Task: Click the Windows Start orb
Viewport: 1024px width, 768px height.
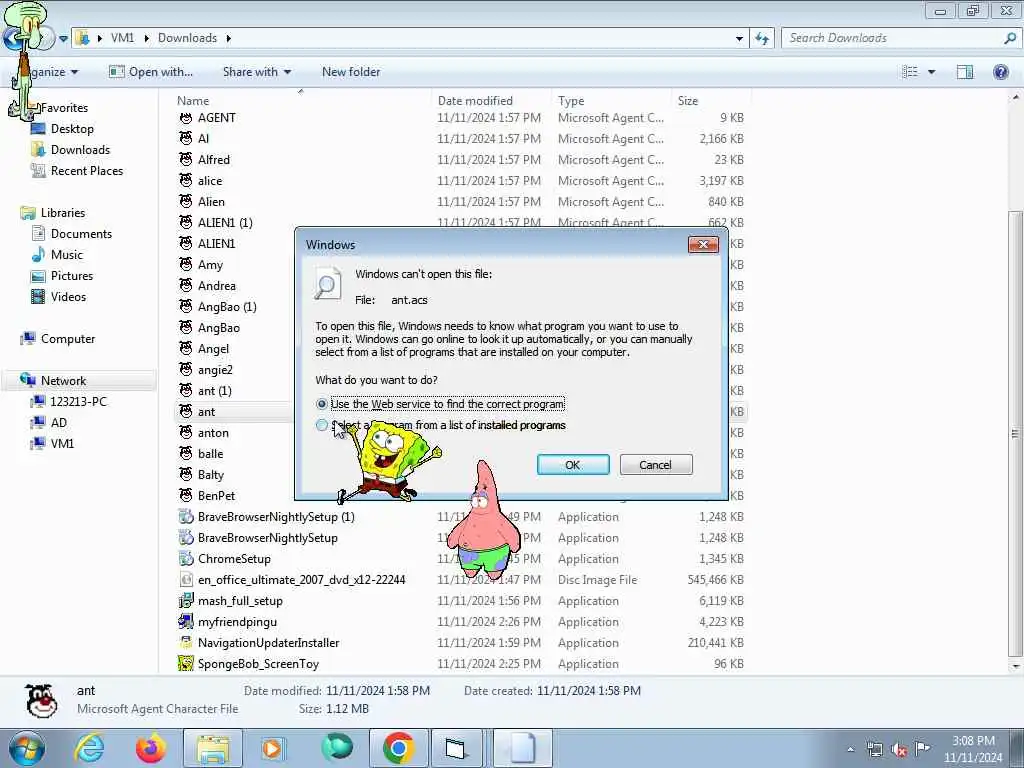Action: coord(27,748)
